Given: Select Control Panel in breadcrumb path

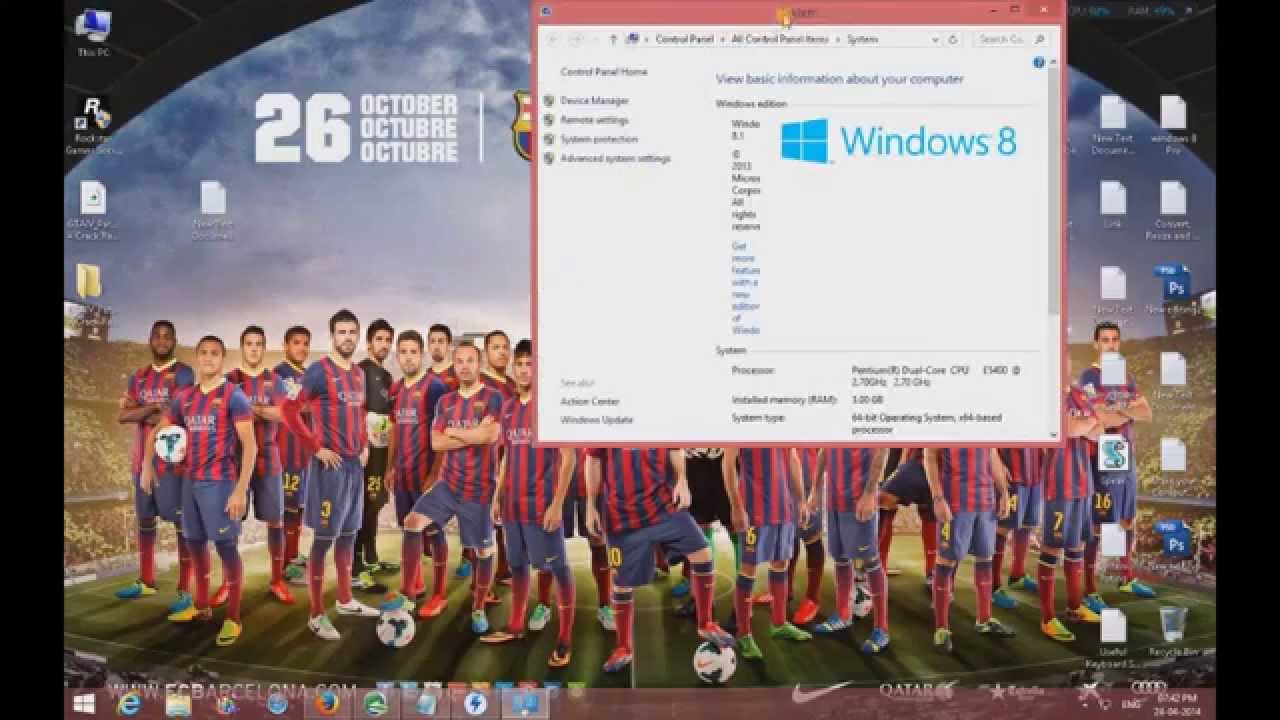Looking at the screenshot, I should coord(684,39).
